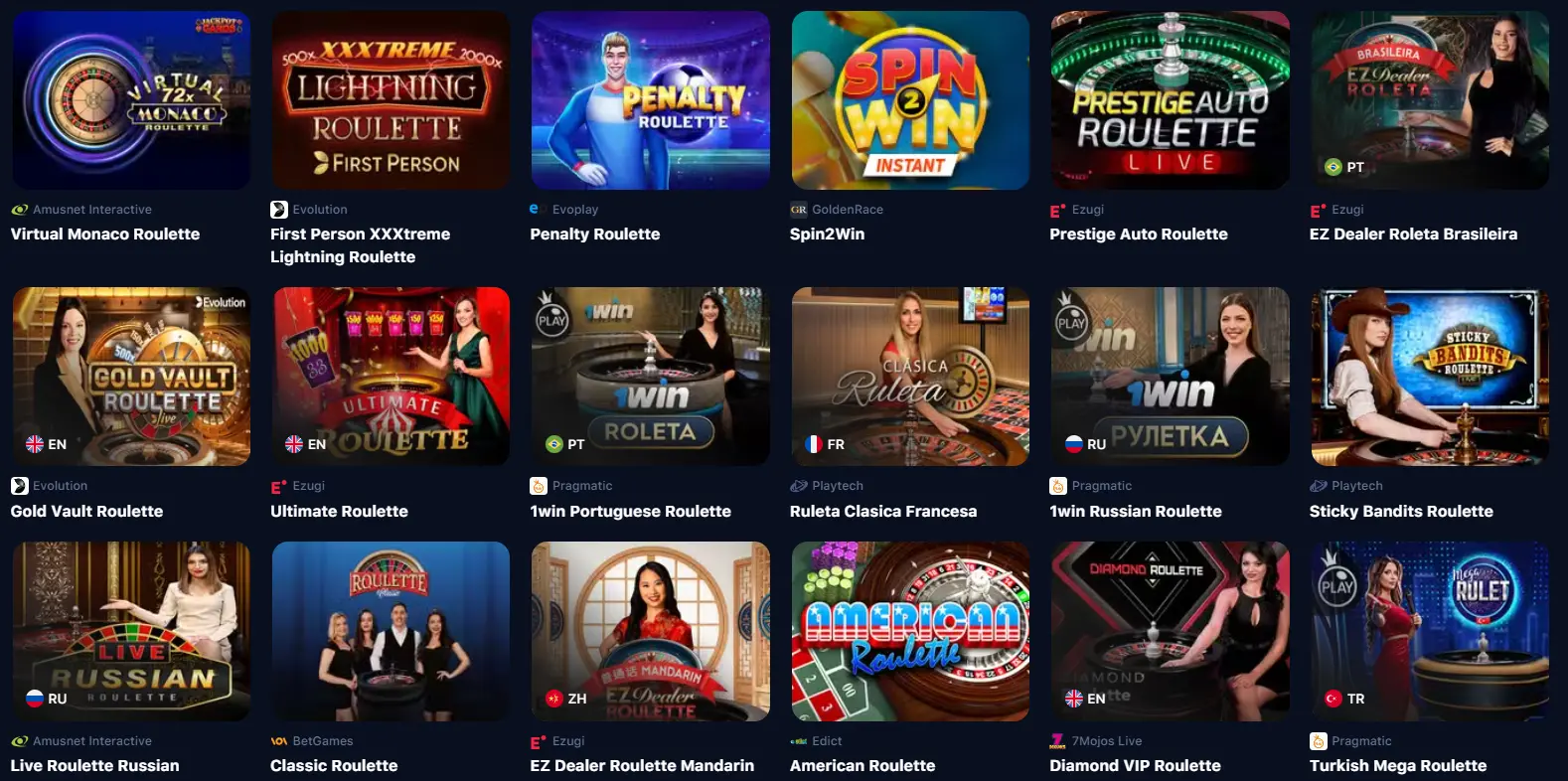1568x781 pixels.
Task: Click the 7Mojos Live provider icon
Action: (x=1057, y=741)
